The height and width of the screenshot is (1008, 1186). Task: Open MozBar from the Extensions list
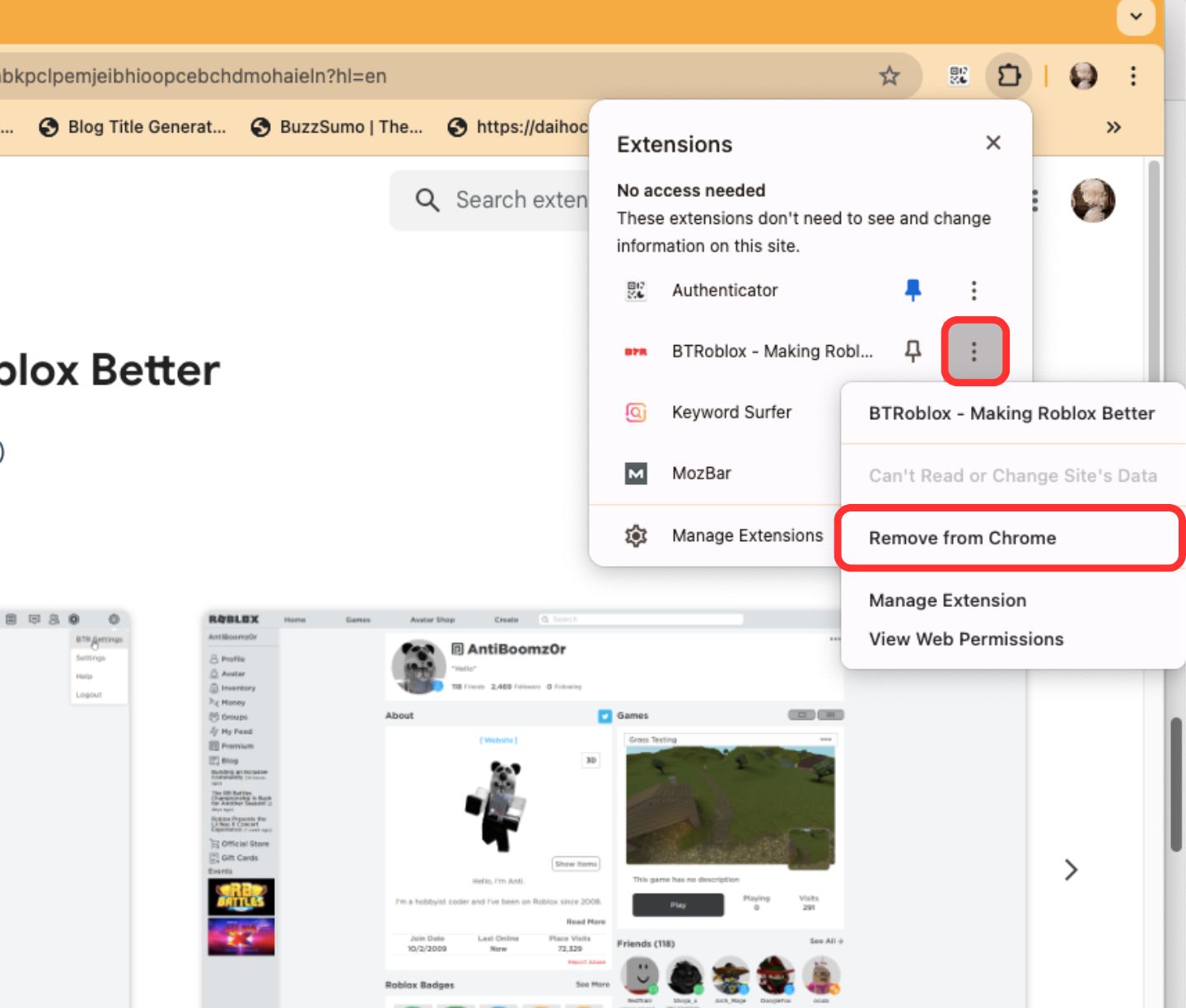(x=702, y=474)
